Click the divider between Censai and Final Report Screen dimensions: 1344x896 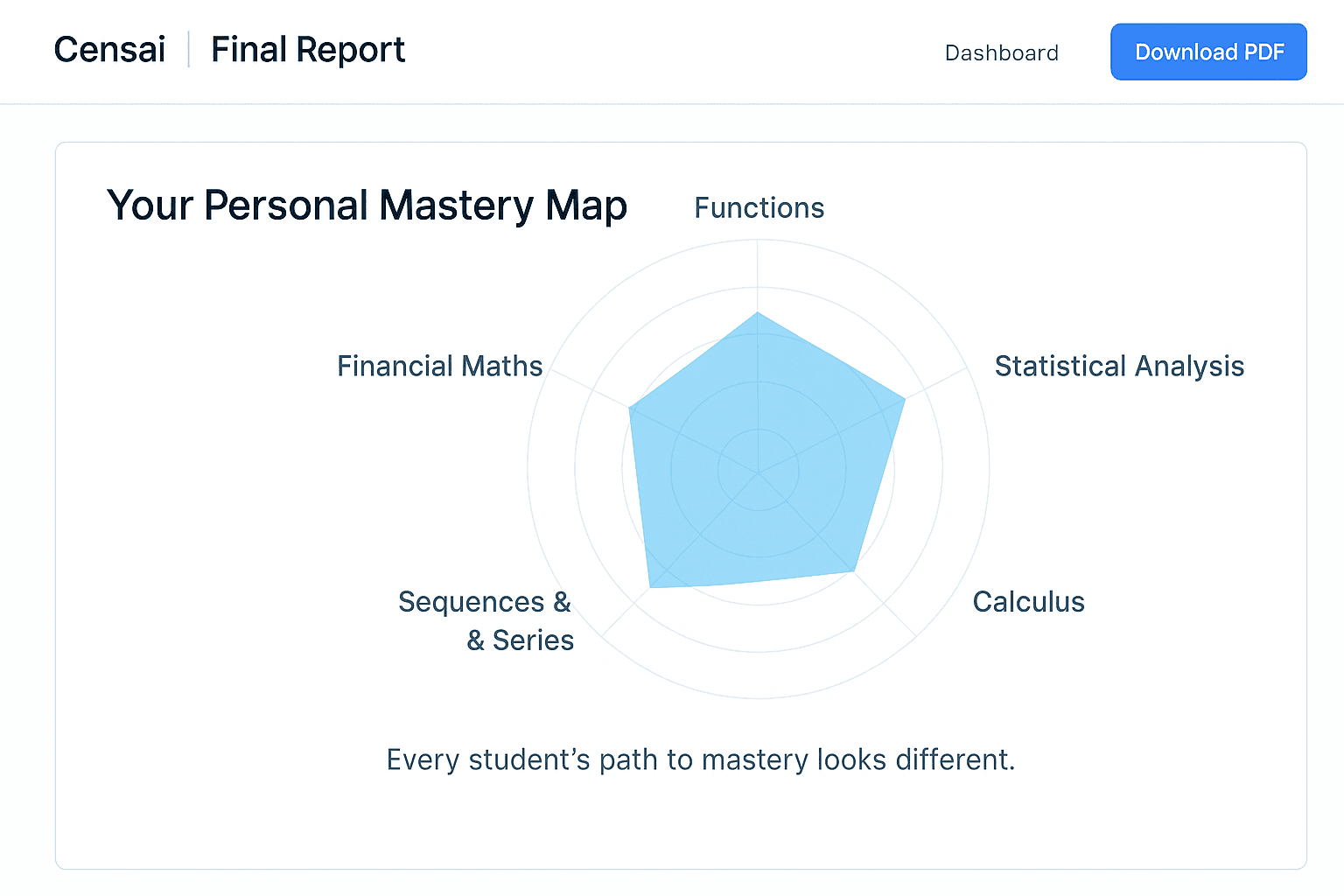(x=188, y=50)
